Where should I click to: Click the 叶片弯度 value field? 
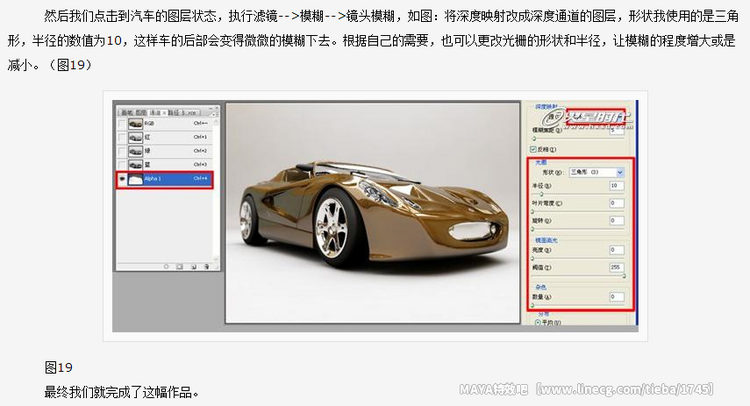coord(617,203)
